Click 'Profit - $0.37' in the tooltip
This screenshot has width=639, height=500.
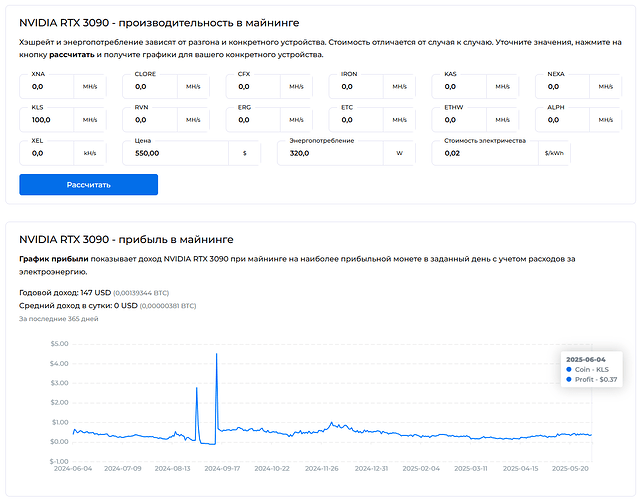tap(596, 379)
